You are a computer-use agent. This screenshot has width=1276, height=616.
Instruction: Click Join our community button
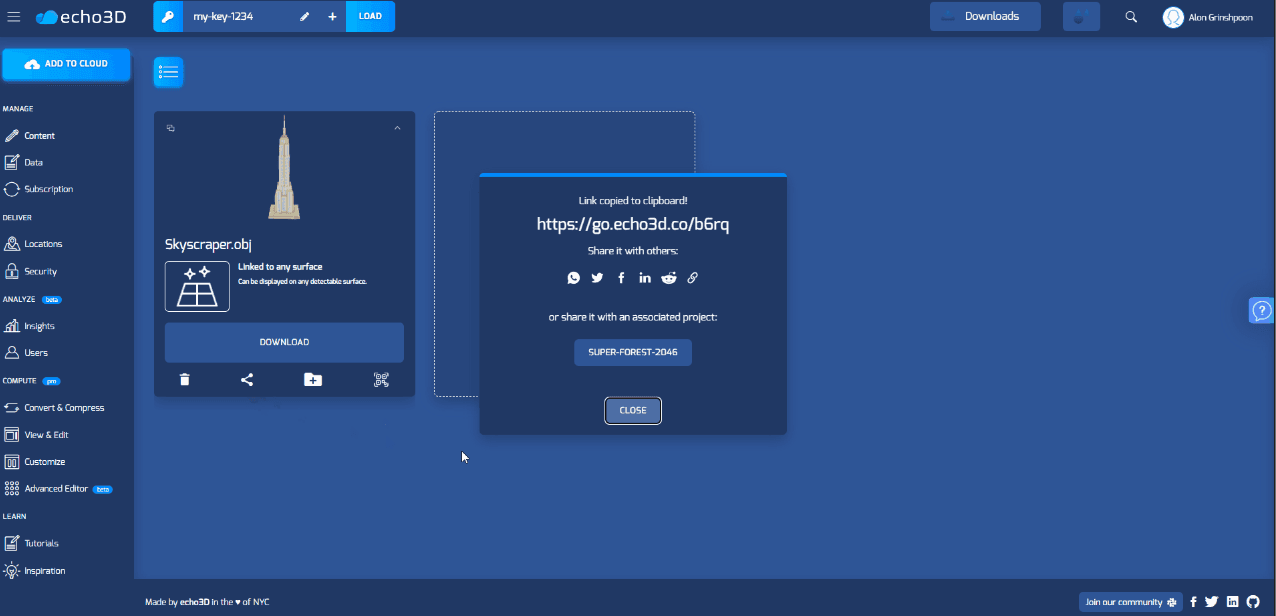pyautogui.click(x=1131, y=602)
